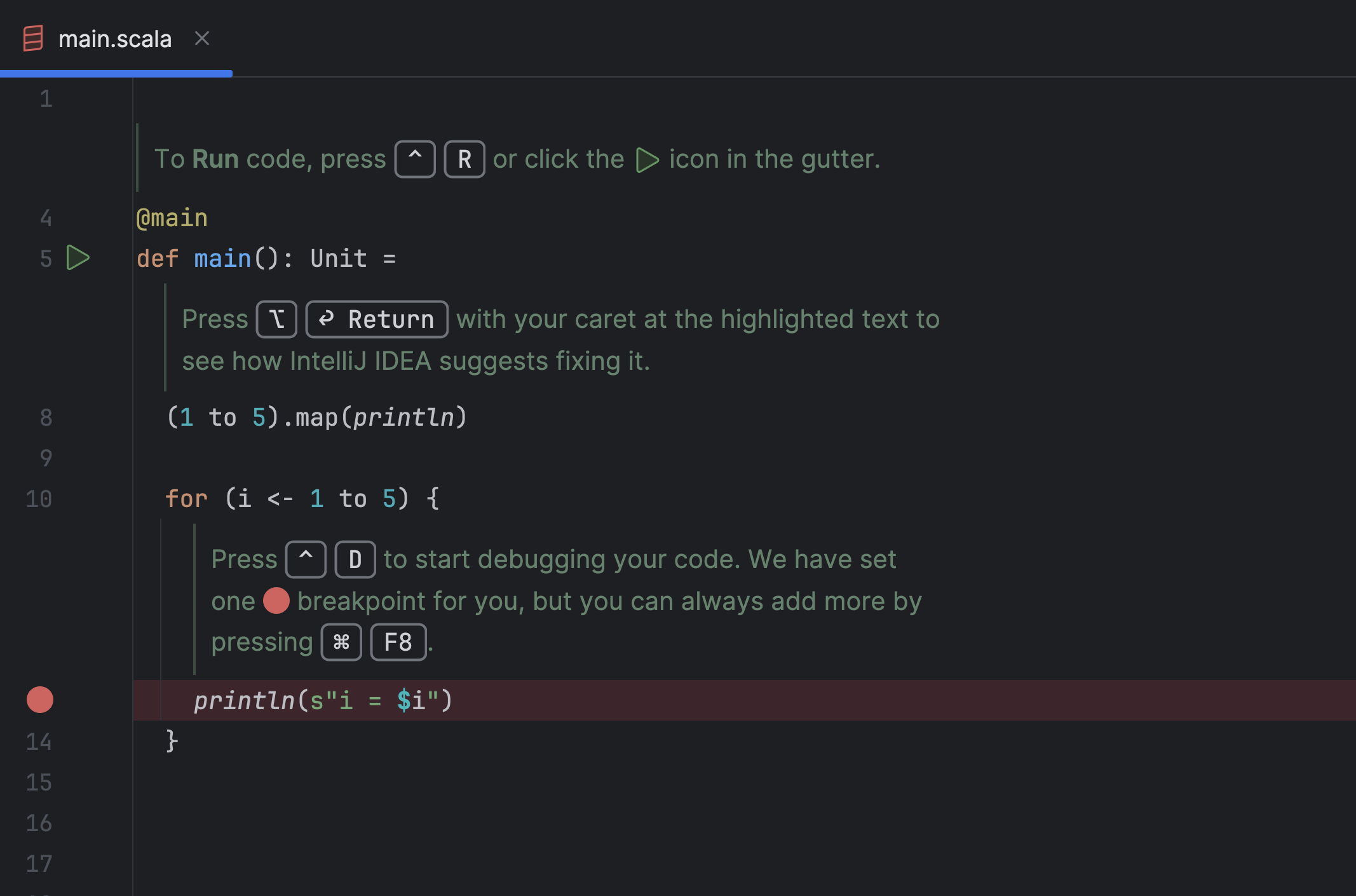The width and height of the screenshot is (1356, 896).
Task: Click the F8 shortcut button hint
Action: 398,641
